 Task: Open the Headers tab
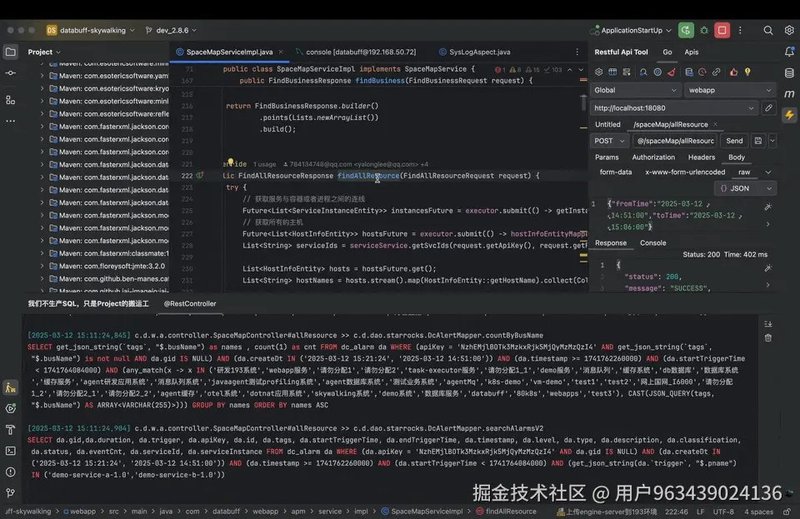coord(702,157)
